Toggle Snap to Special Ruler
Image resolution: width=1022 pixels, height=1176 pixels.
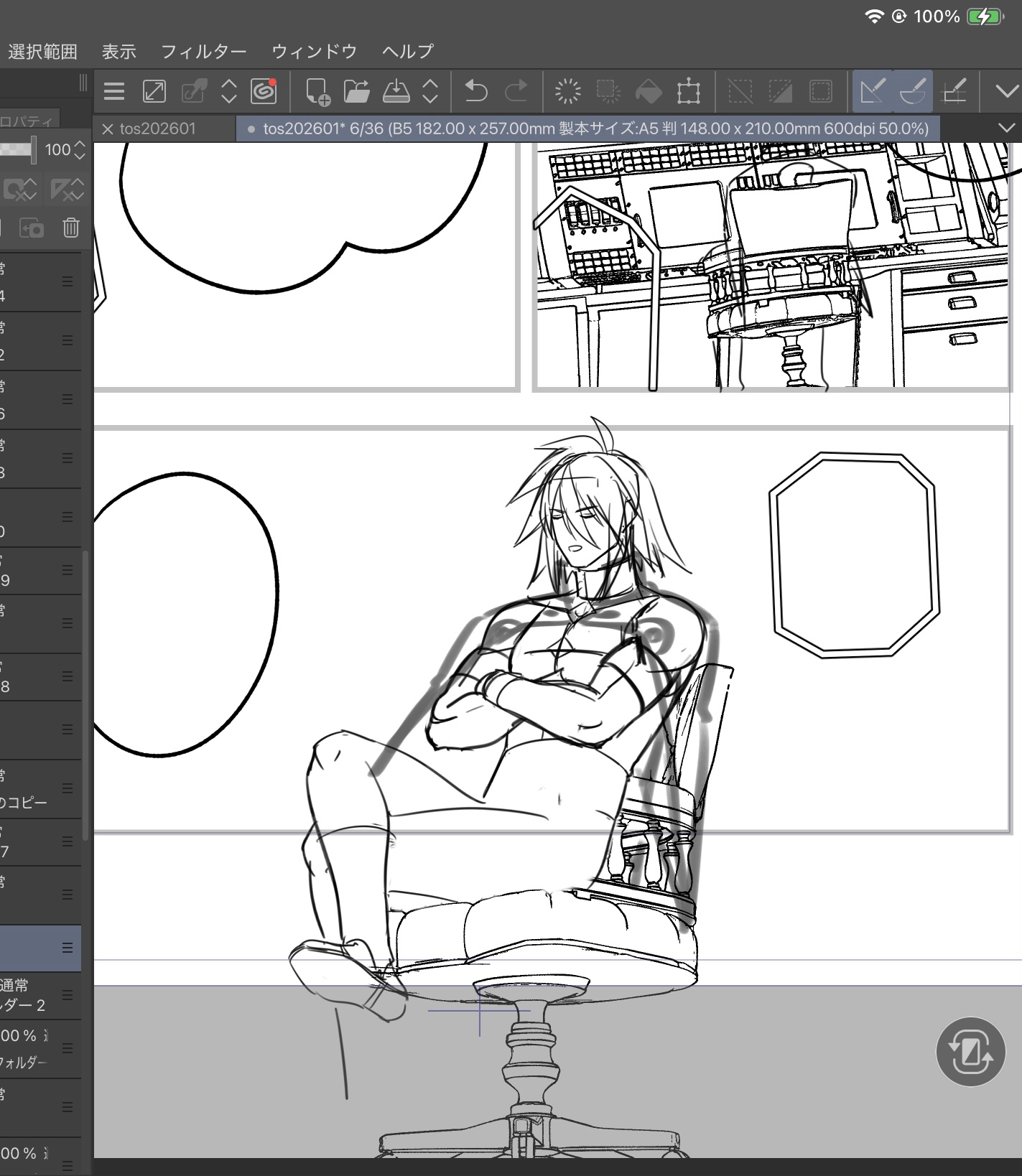point(912,91)
